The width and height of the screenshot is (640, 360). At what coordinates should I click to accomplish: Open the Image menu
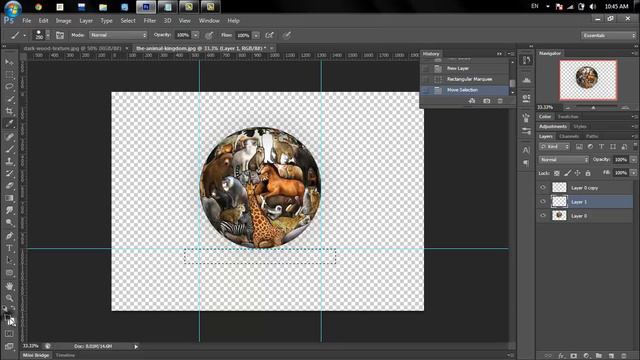[63, 20]
